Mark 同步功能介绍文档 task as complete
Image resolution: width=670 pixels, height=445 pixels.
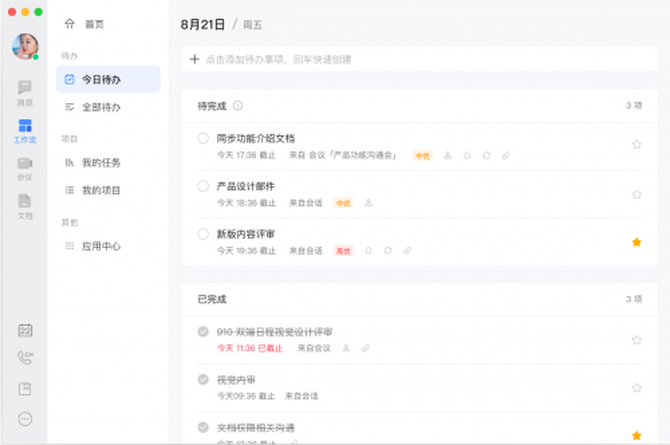click(203, 138)
